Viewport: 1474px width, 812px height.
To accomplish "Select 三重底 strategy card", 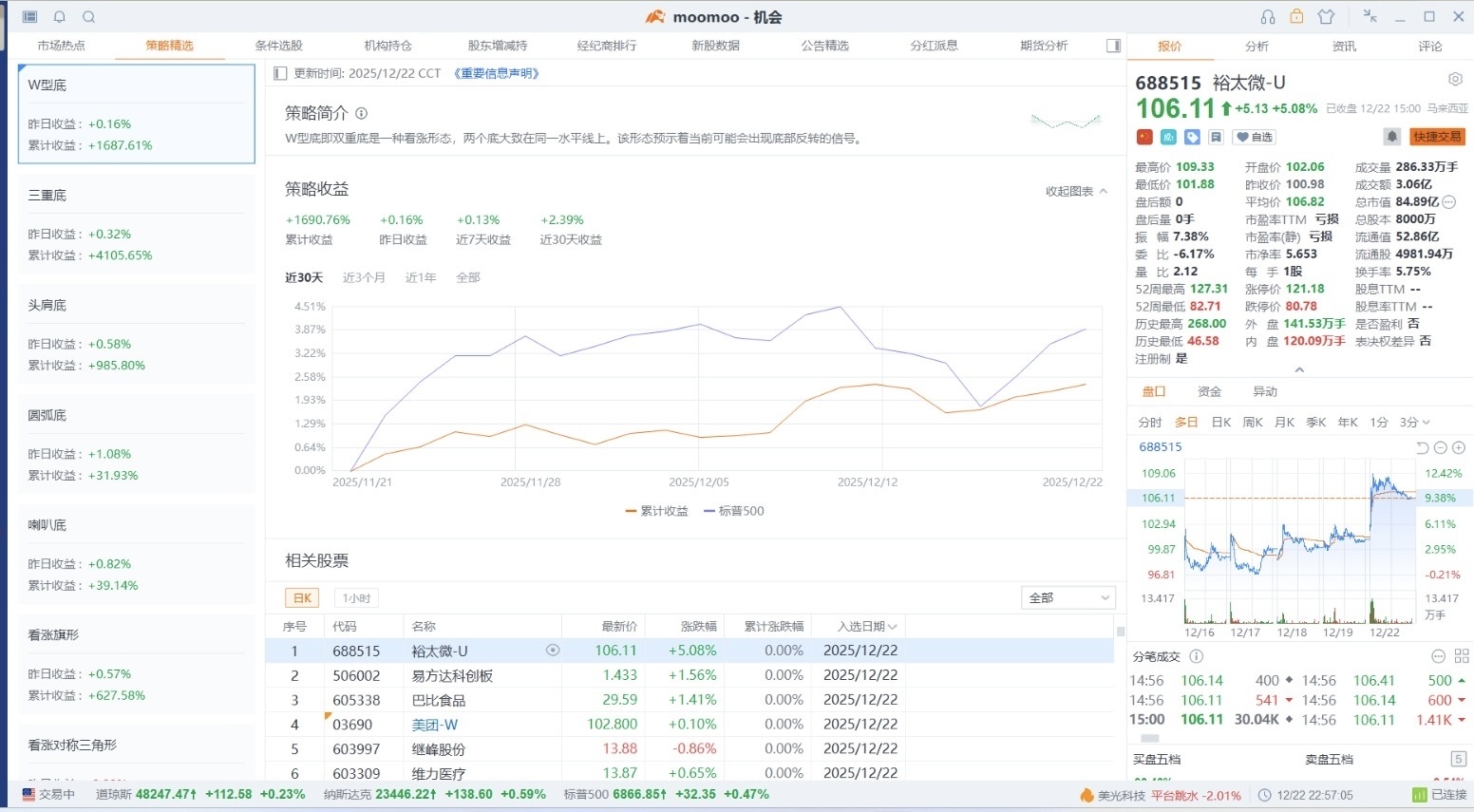I will 137,224.
